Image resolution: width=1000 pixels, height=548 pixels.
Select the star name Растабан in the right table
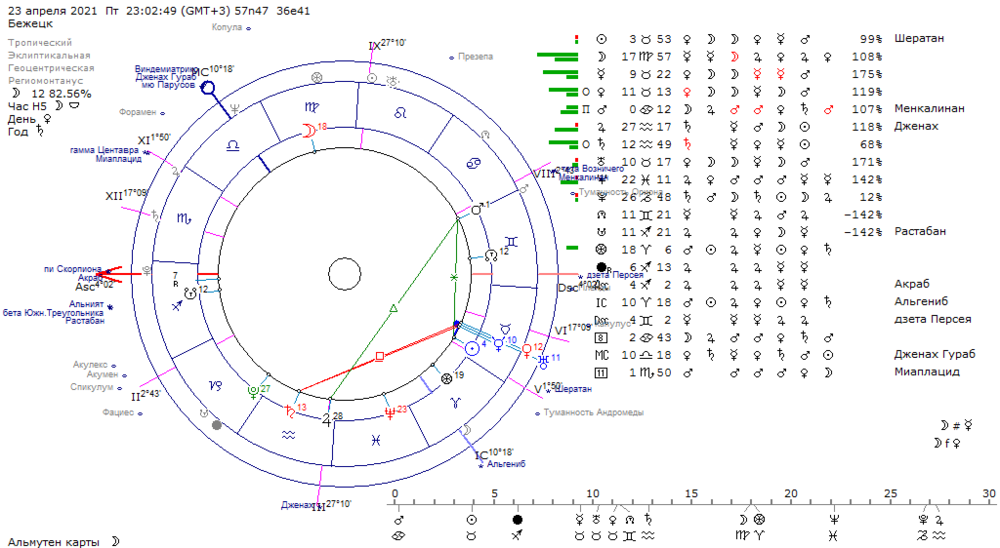920,231
